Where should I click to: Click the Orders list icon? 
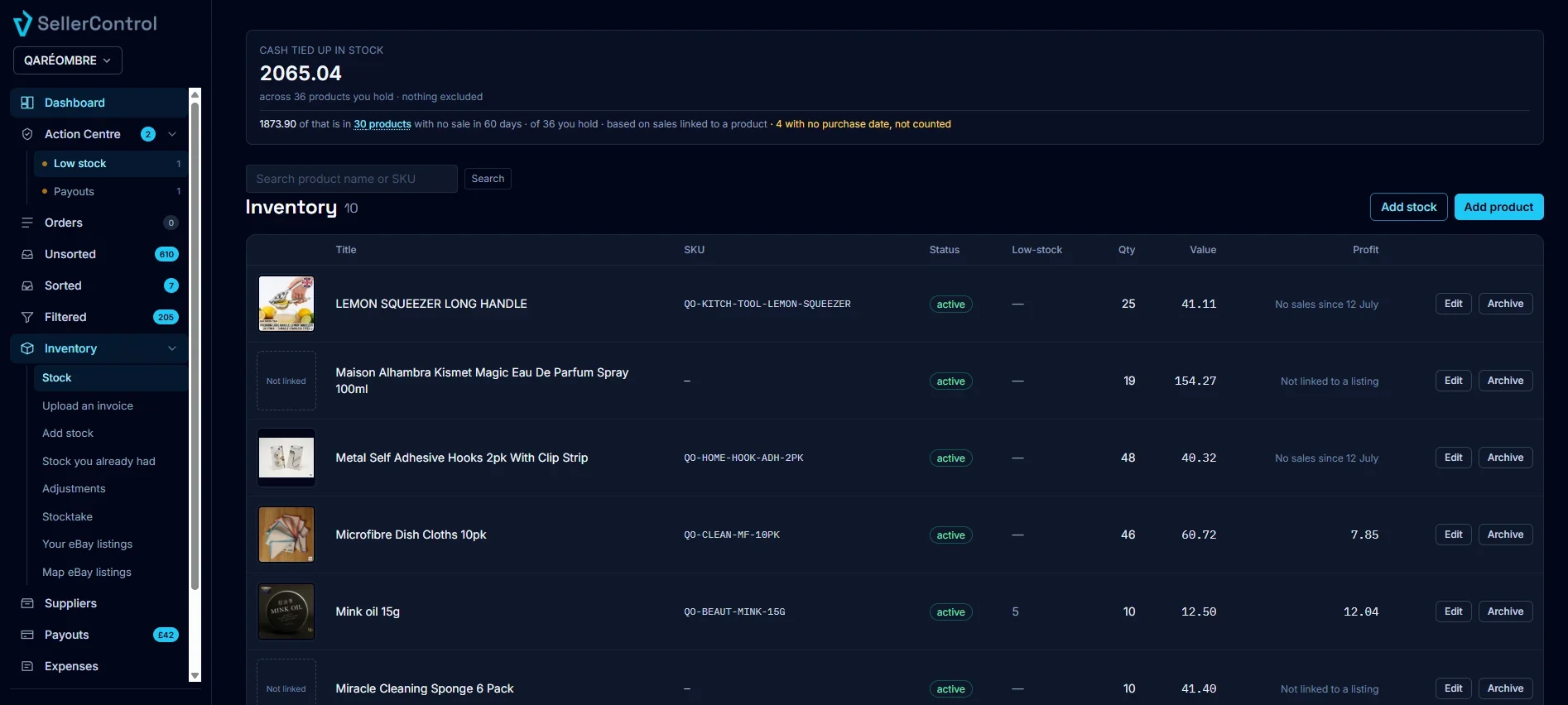point(27,223)
